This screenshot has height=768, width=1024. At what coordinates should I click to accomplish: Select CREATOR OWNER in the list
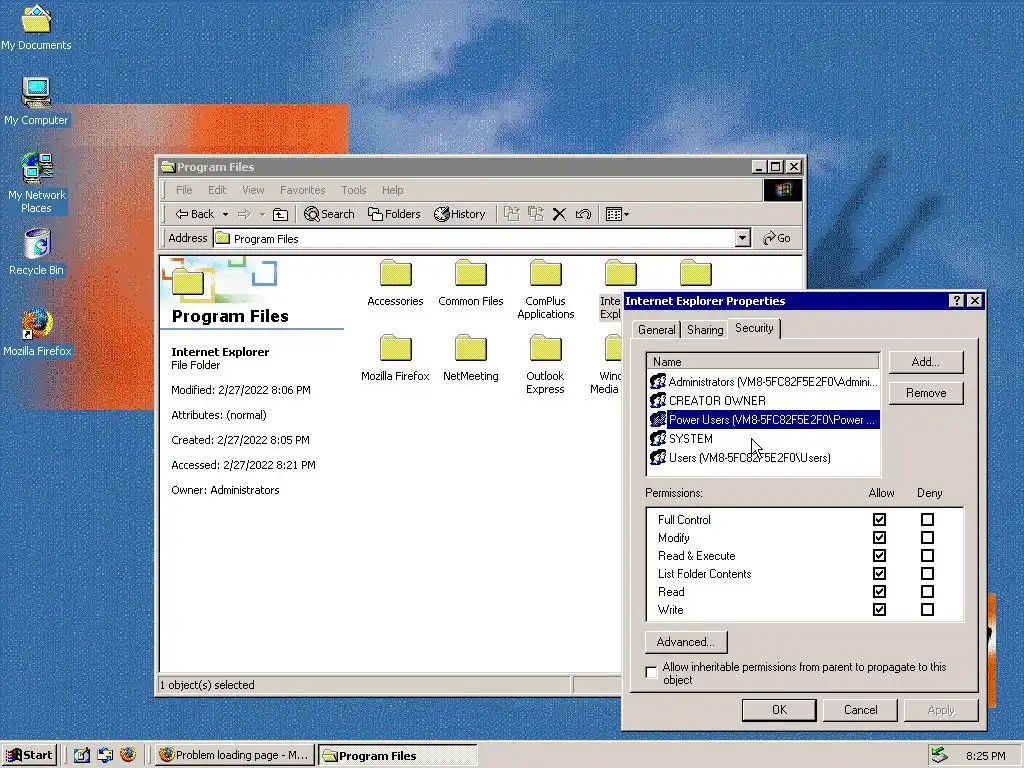click(x=764, y=401)
